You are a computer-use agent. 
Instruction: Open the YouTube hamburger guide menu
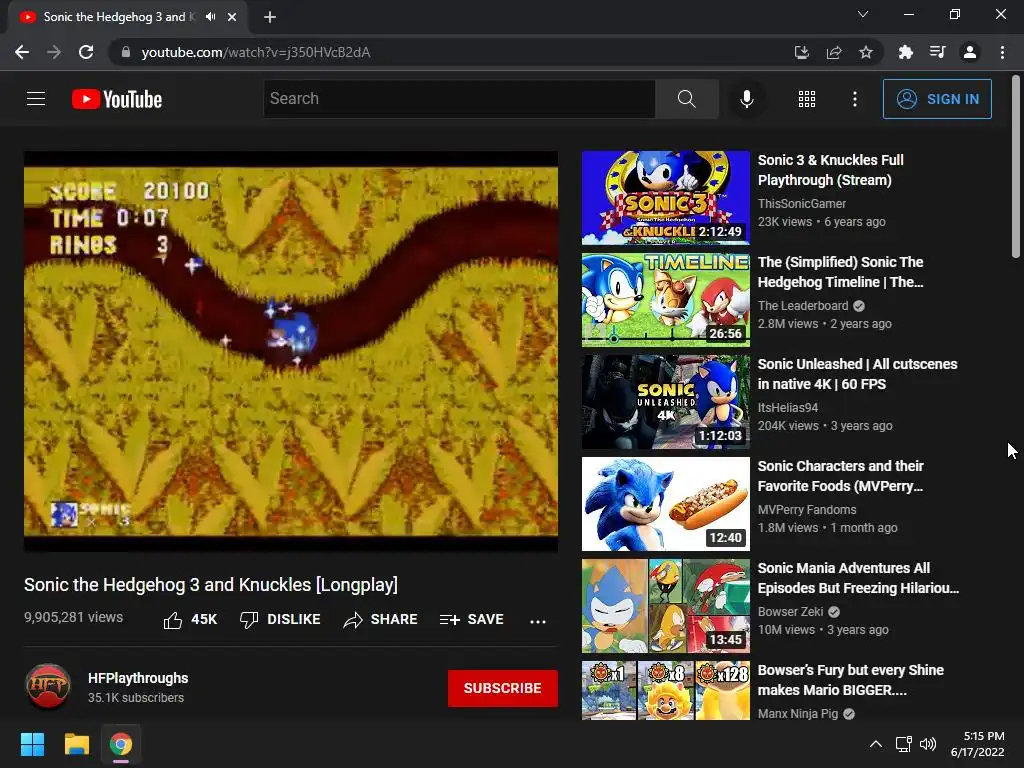36,99
